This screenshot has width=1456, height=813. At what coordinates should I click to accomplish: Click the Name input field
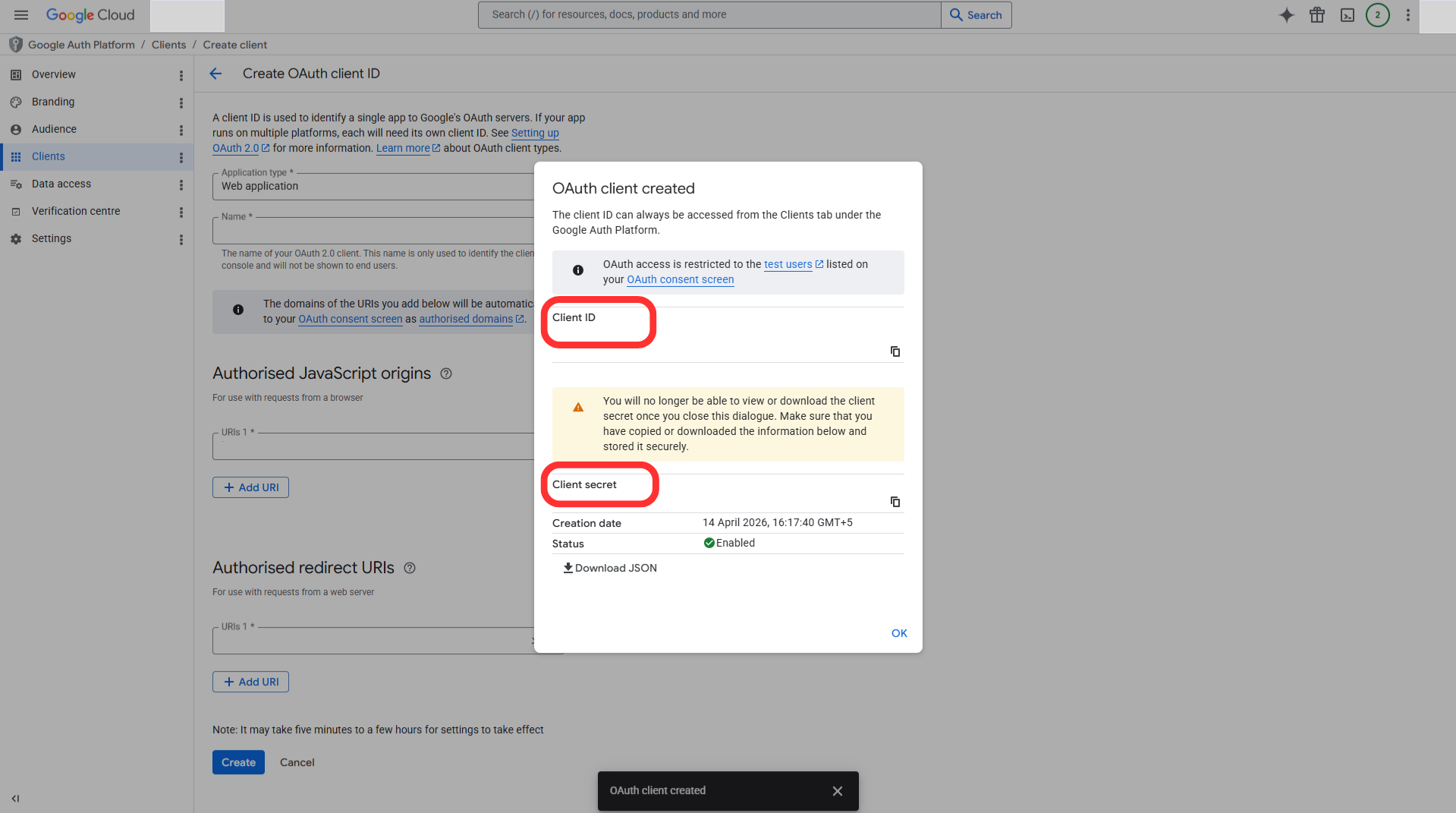(373, 231)
